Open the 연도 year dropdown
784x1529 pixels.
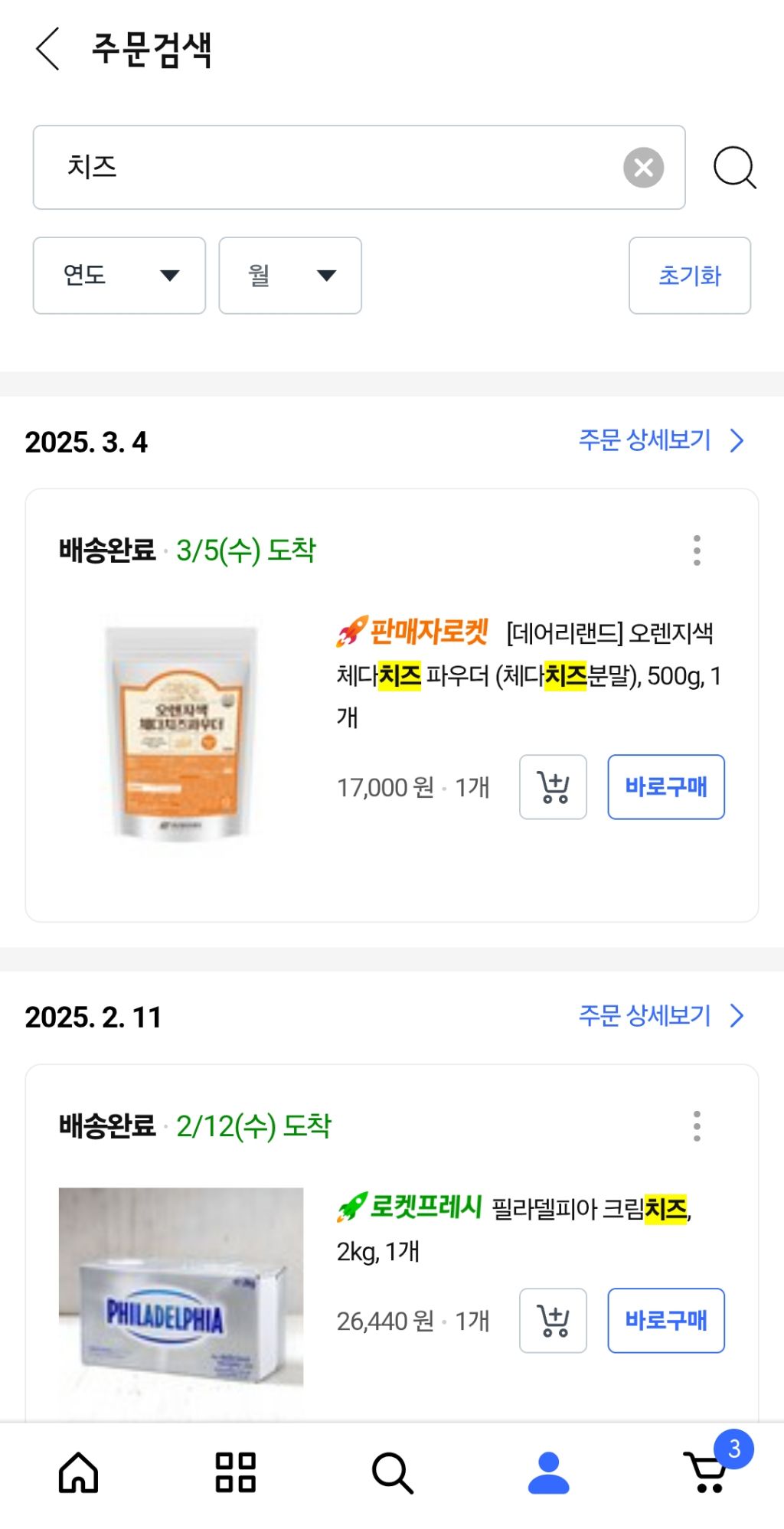[x=119, y=276]
